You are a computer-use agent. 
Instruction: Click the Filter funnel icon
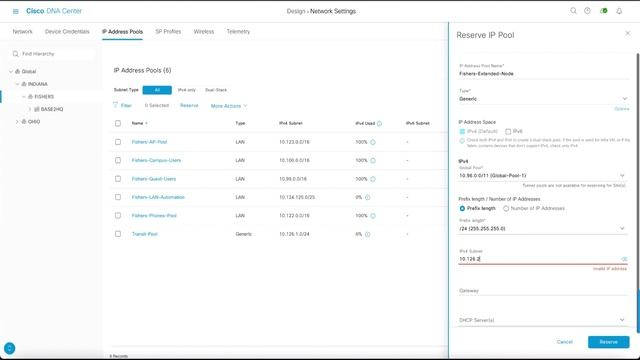(115, 105)
